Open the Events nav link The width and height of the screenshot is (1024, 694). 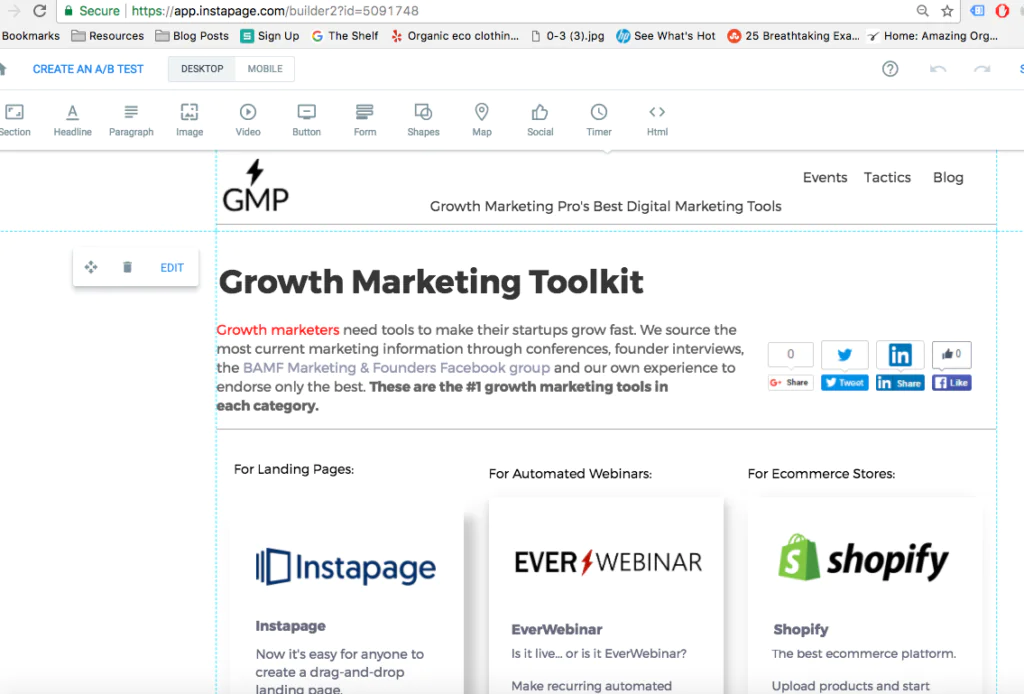tap(825, 178)
